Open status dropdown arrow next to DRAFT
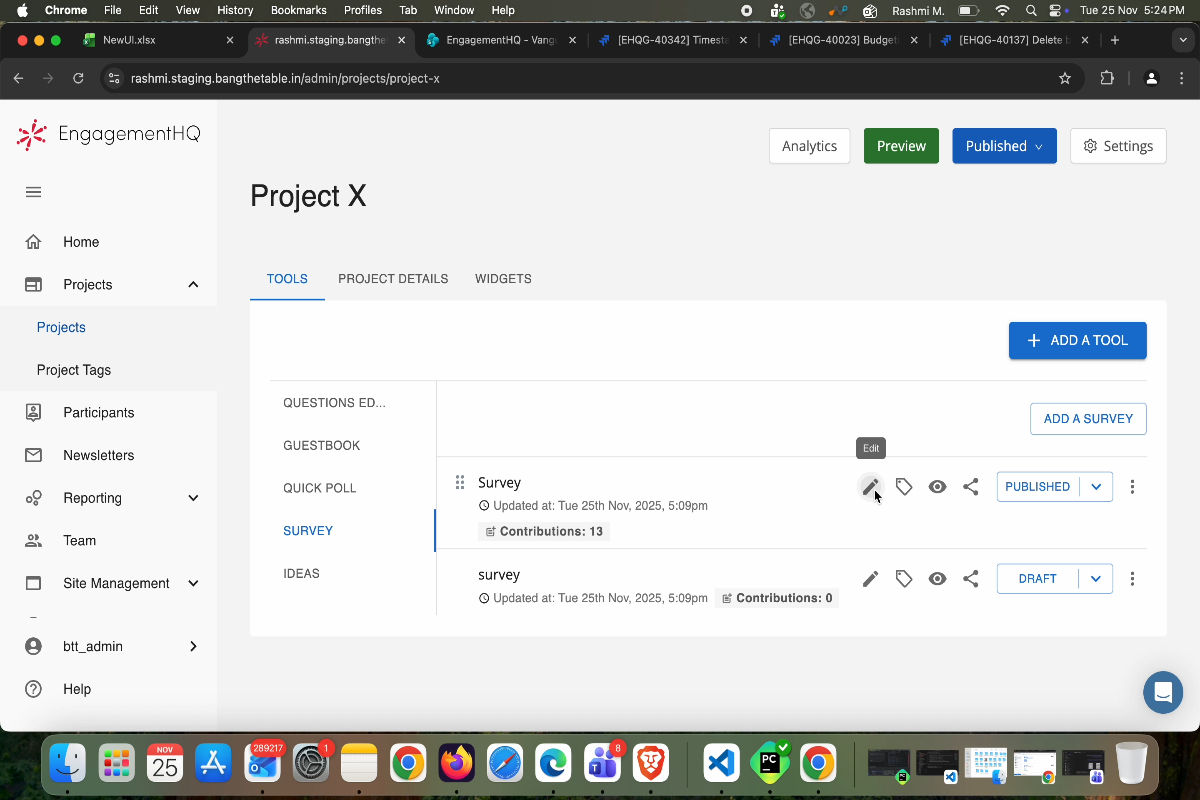1200x800 pixels. [1096, 578]
